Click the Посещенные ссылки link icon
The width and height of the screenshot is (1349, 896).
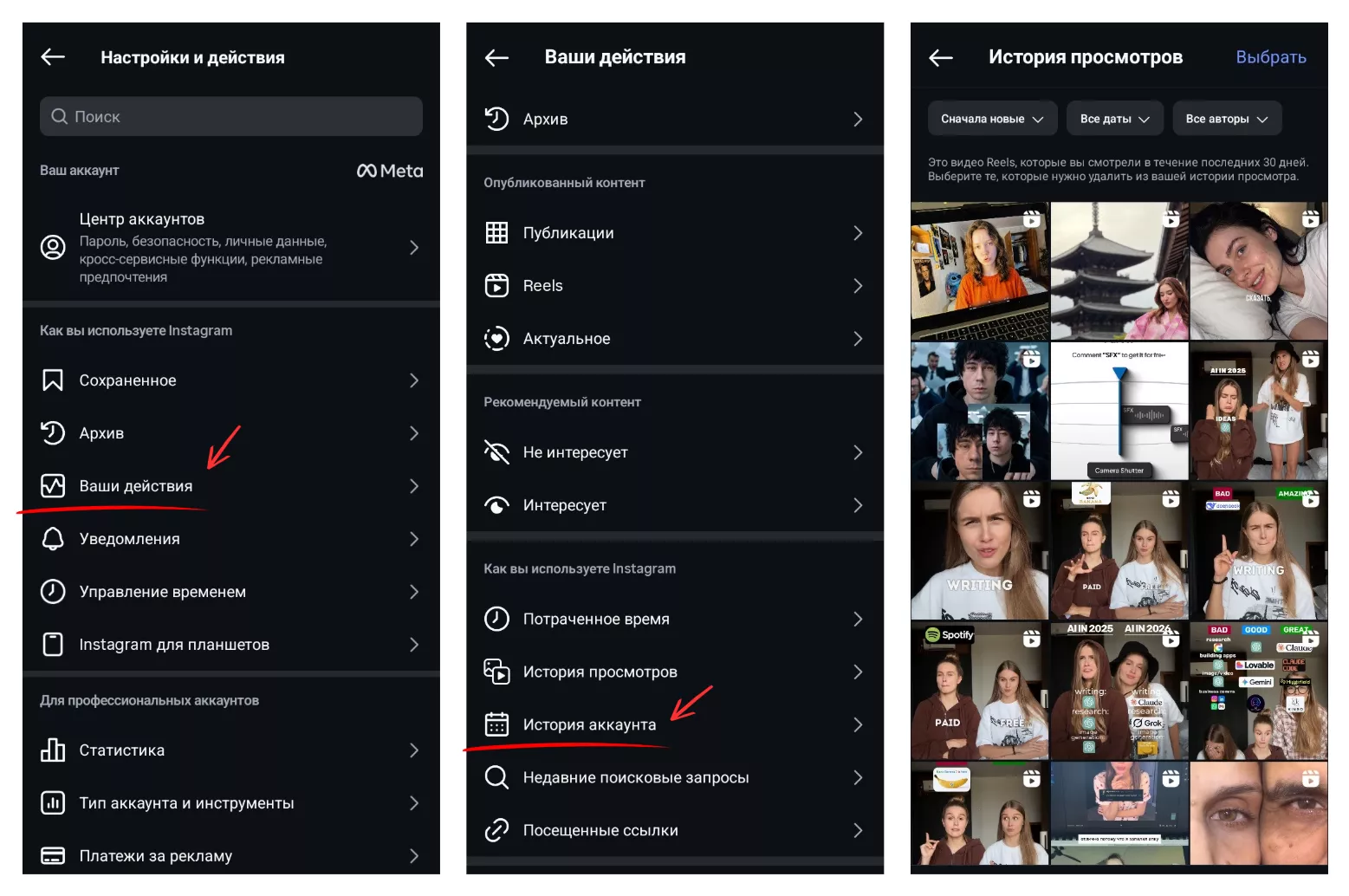click(496, 829)
